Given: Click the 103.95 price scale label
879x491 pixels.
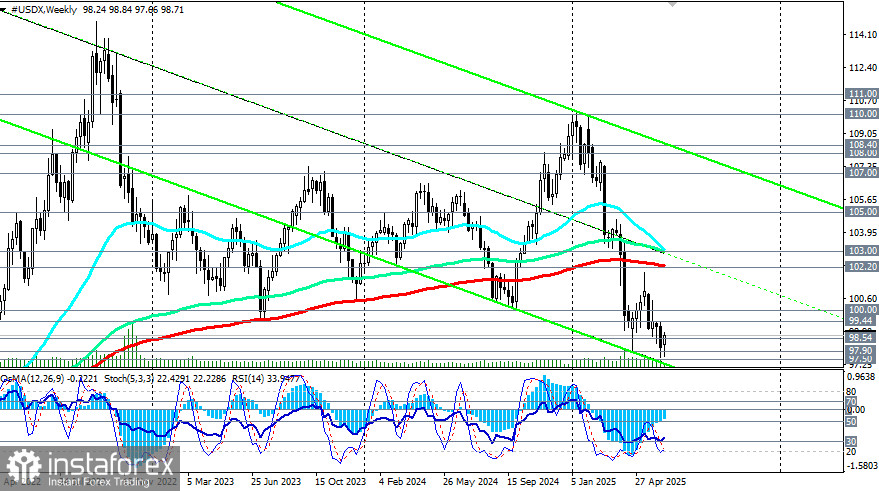Looking at the screenshot, I should point(862,233).
